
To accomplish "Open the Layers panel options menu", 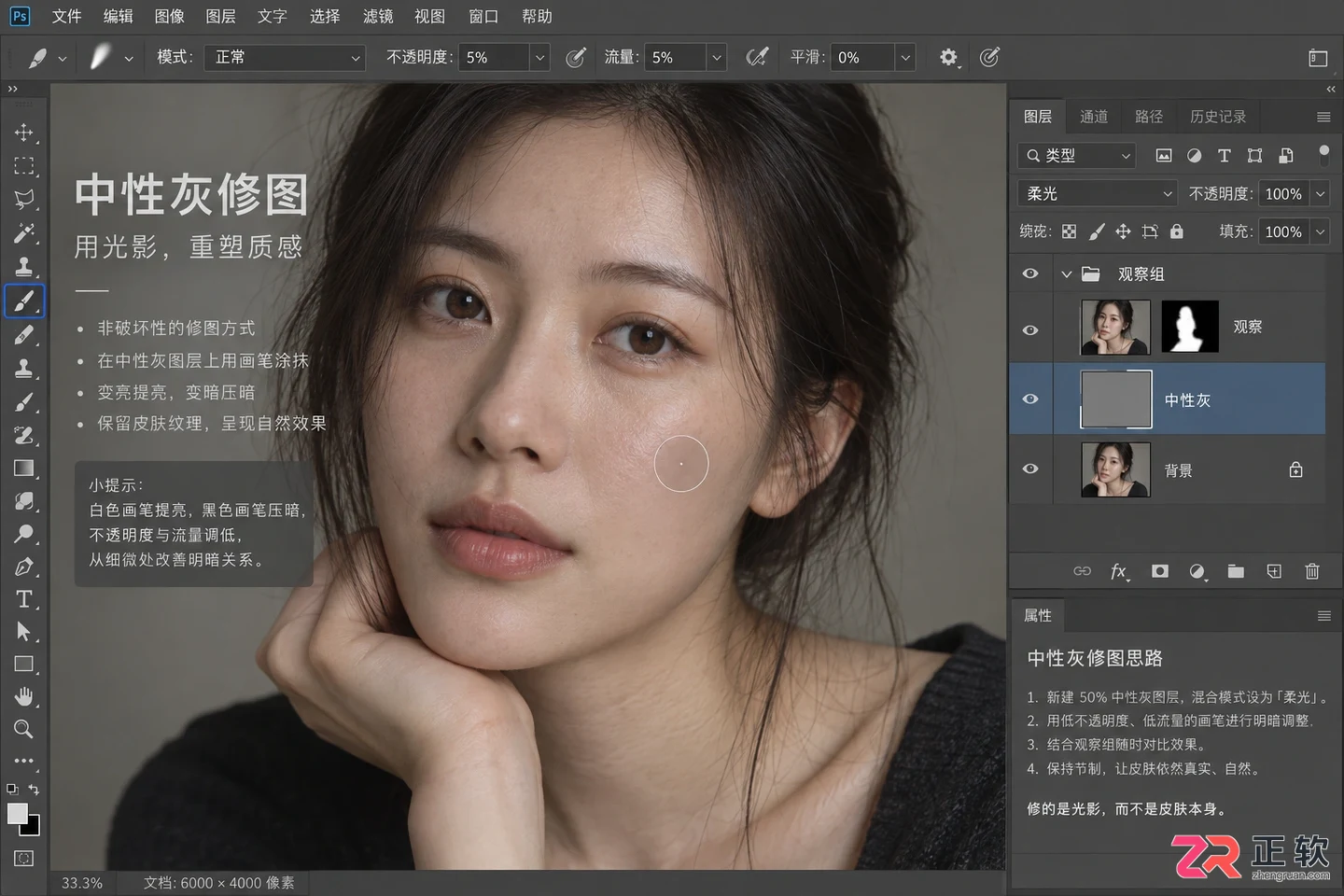I will click(x=1323, y=117).
